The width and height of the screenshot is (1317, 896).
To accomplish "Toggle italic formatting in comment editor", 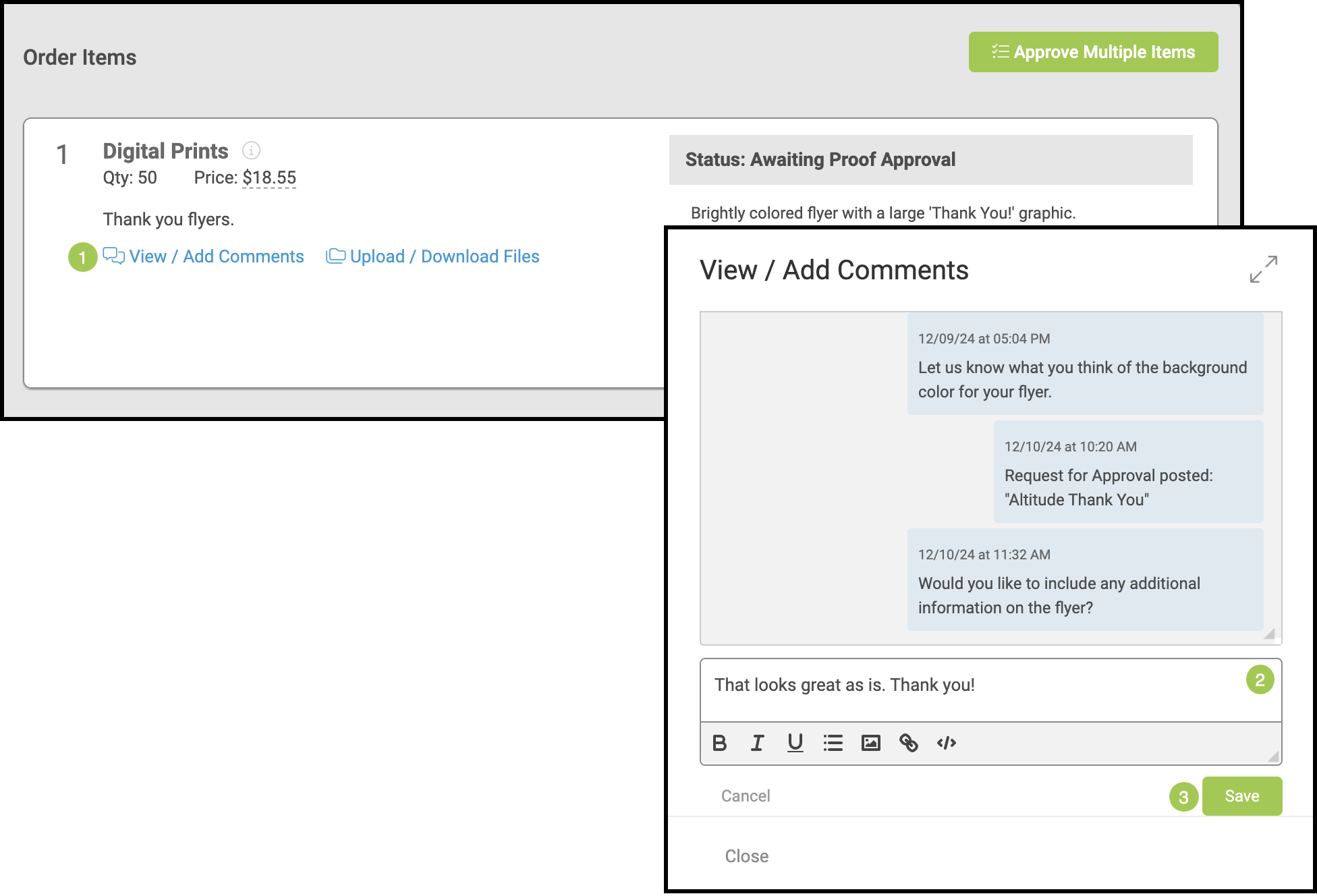I will (757, 743).
